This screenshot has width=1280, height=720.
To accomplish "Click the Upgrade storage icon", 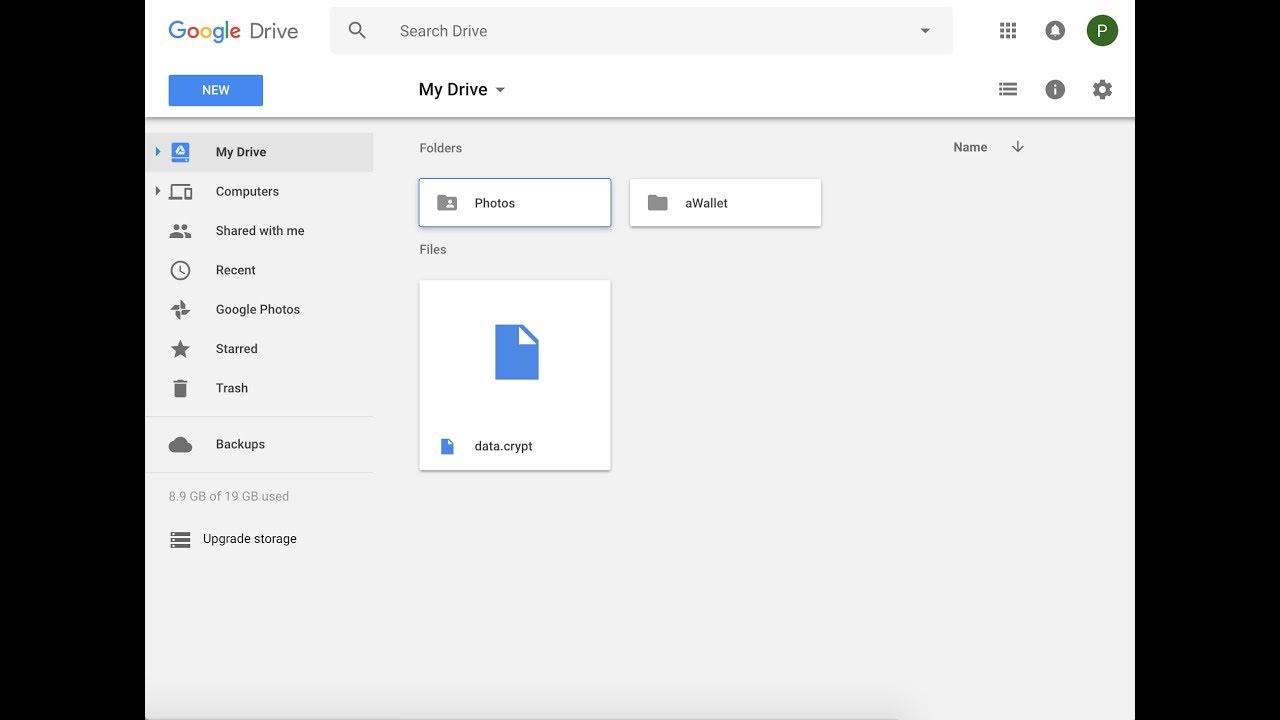I will click(x=180, y=539).
